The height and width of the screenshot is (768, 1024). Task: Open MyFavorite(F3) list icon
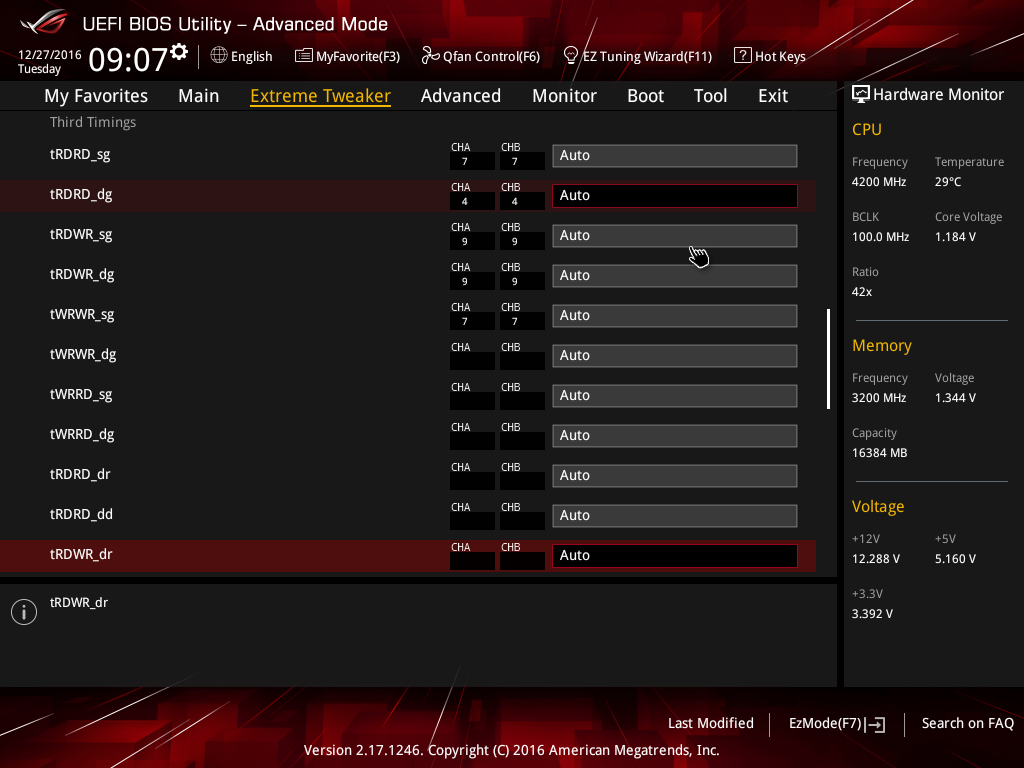(303, 56)
